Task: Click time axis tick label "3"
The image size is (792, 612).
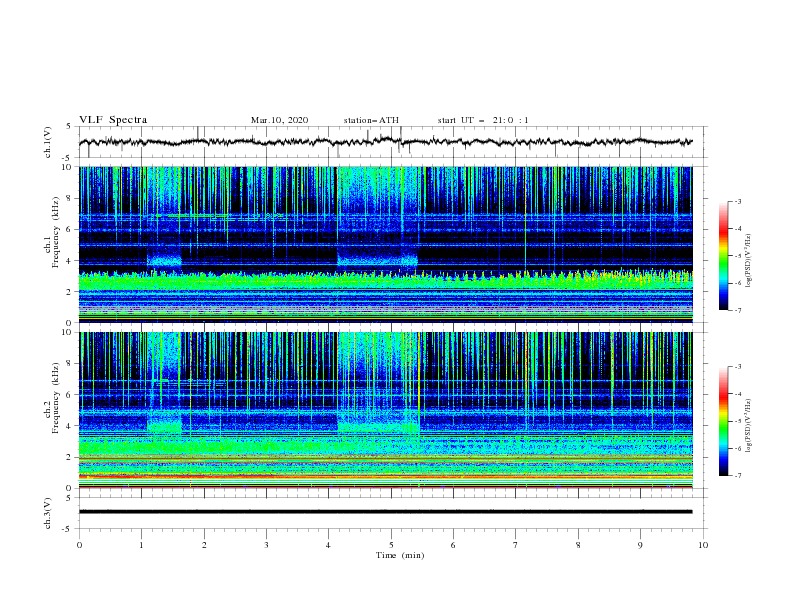Action: (x=267, y=545)
